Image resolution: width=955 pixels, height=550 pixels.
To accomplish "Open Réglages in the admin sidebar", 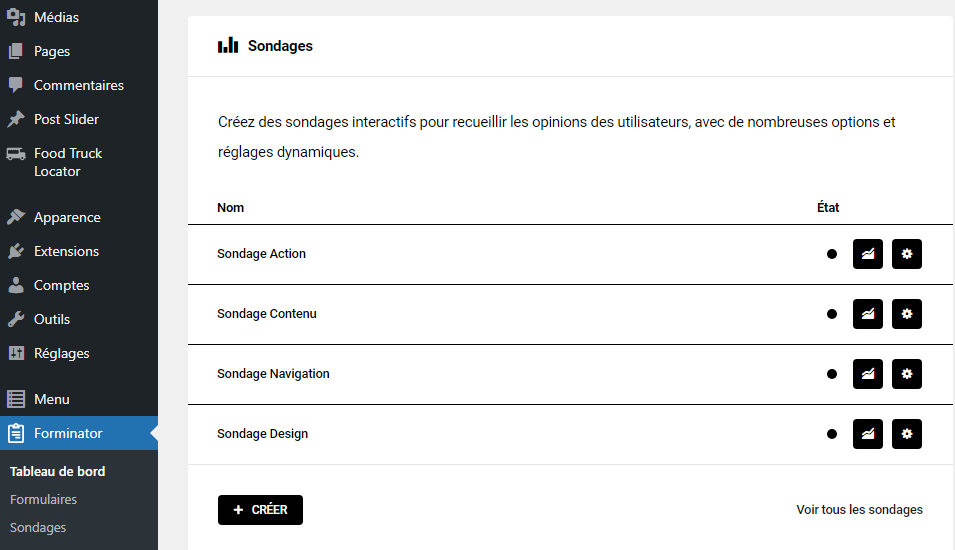I will tap(61, 353).
